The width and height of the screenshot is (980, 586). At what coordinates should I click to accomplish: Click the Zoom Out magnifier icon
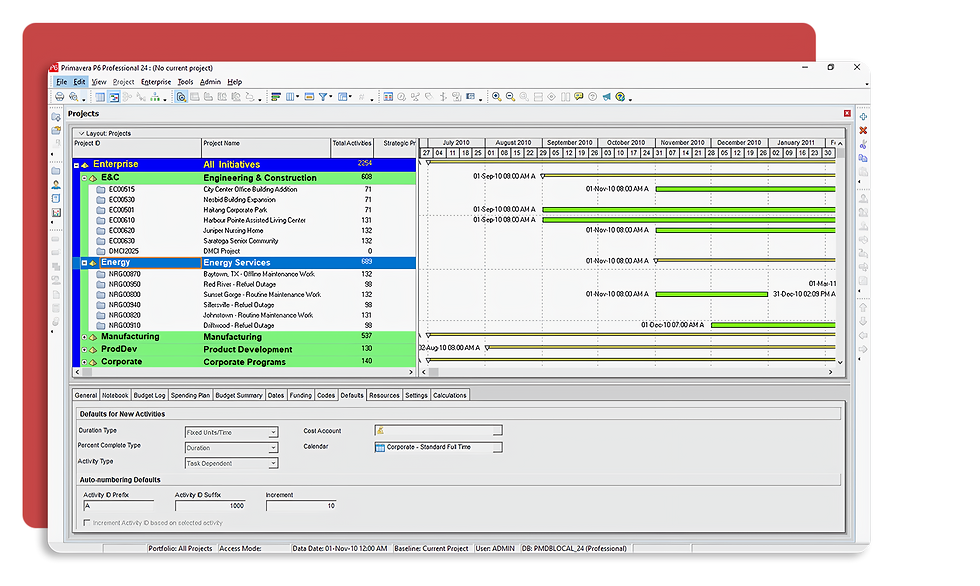click(x=510, y=97)
